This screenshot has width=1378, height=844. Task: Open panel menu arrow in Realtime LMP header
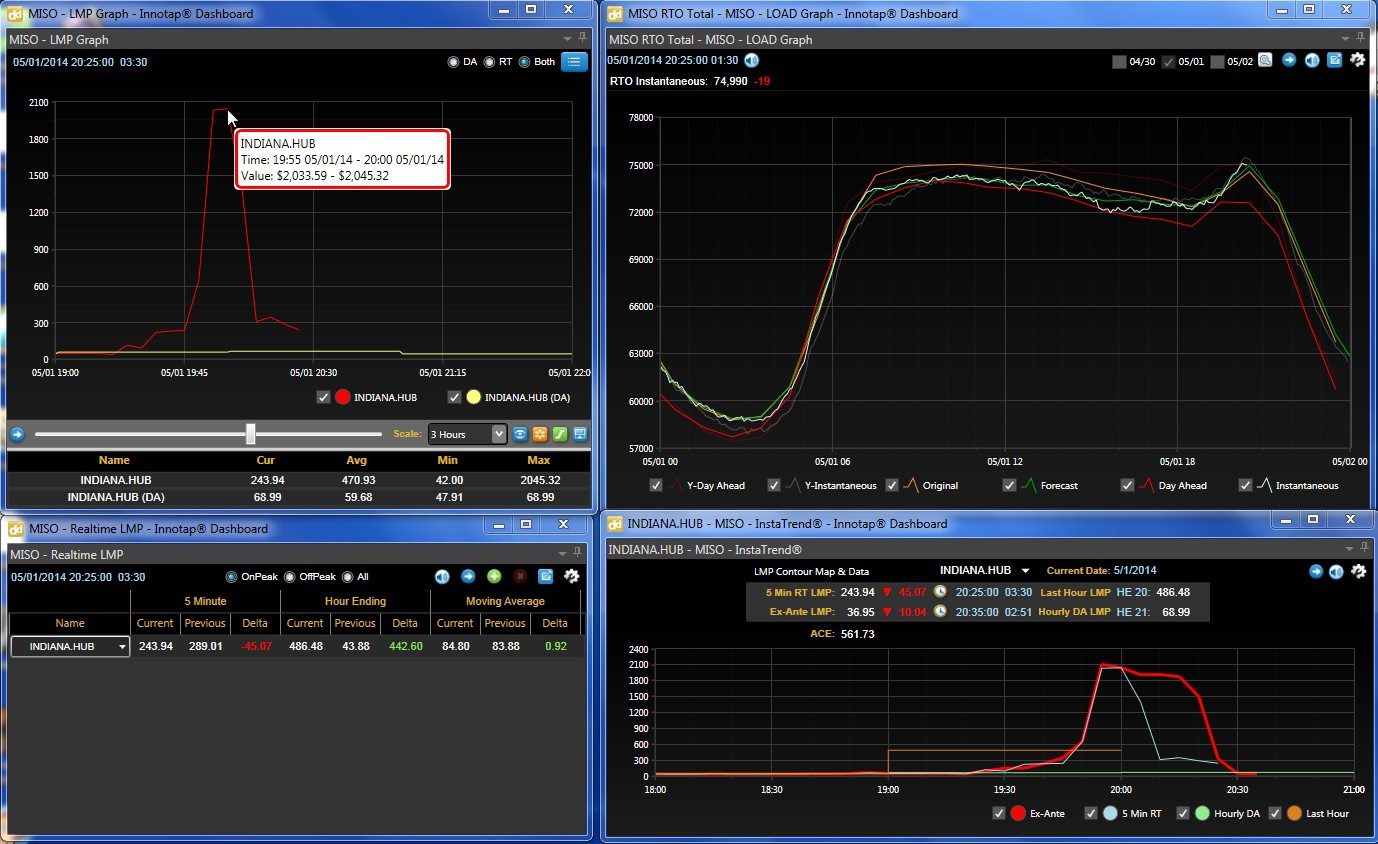[562, 554]
